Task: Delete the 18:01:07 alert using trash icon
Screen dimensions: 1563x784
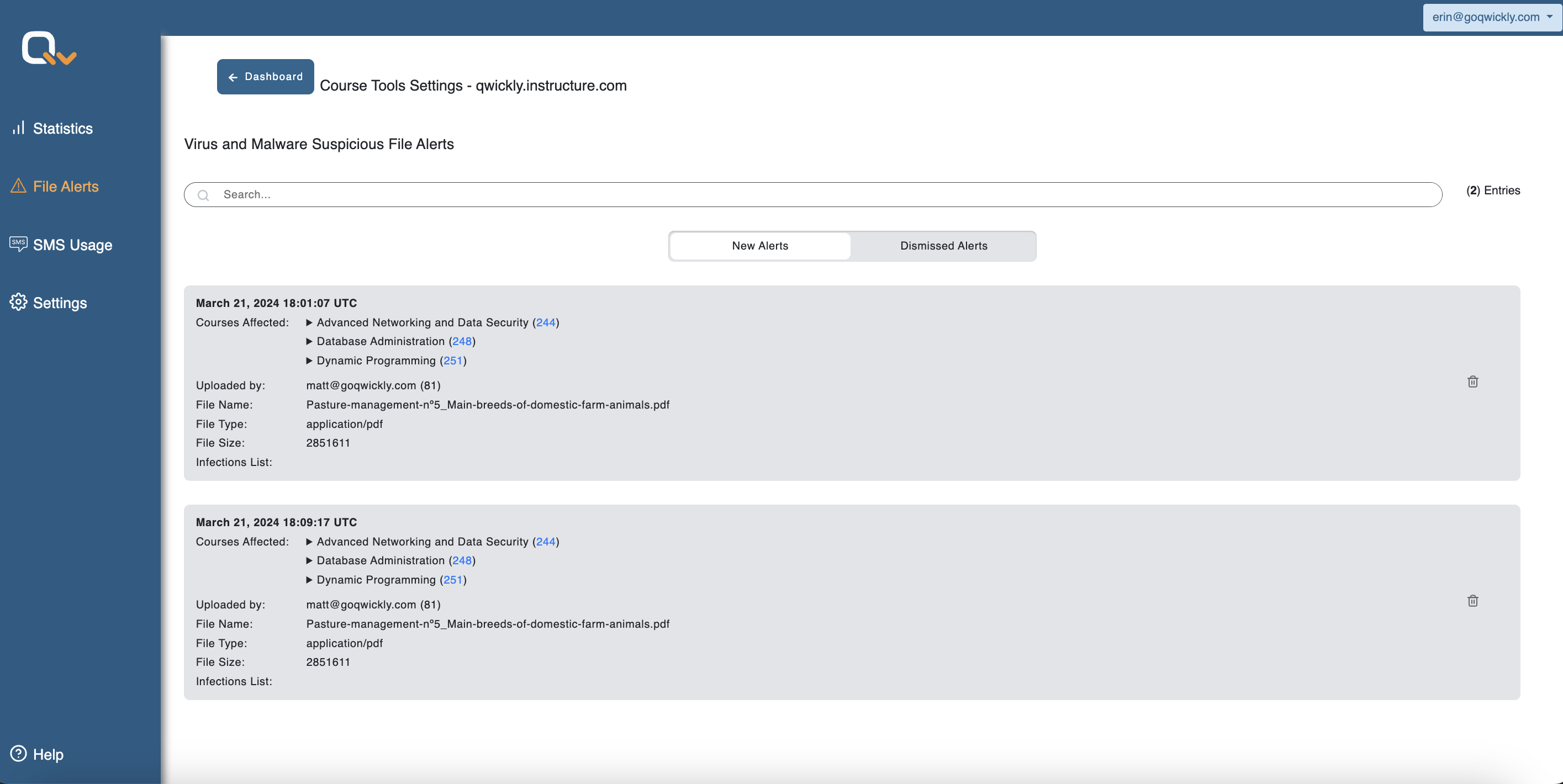Action: click(x=1472, y=382)
